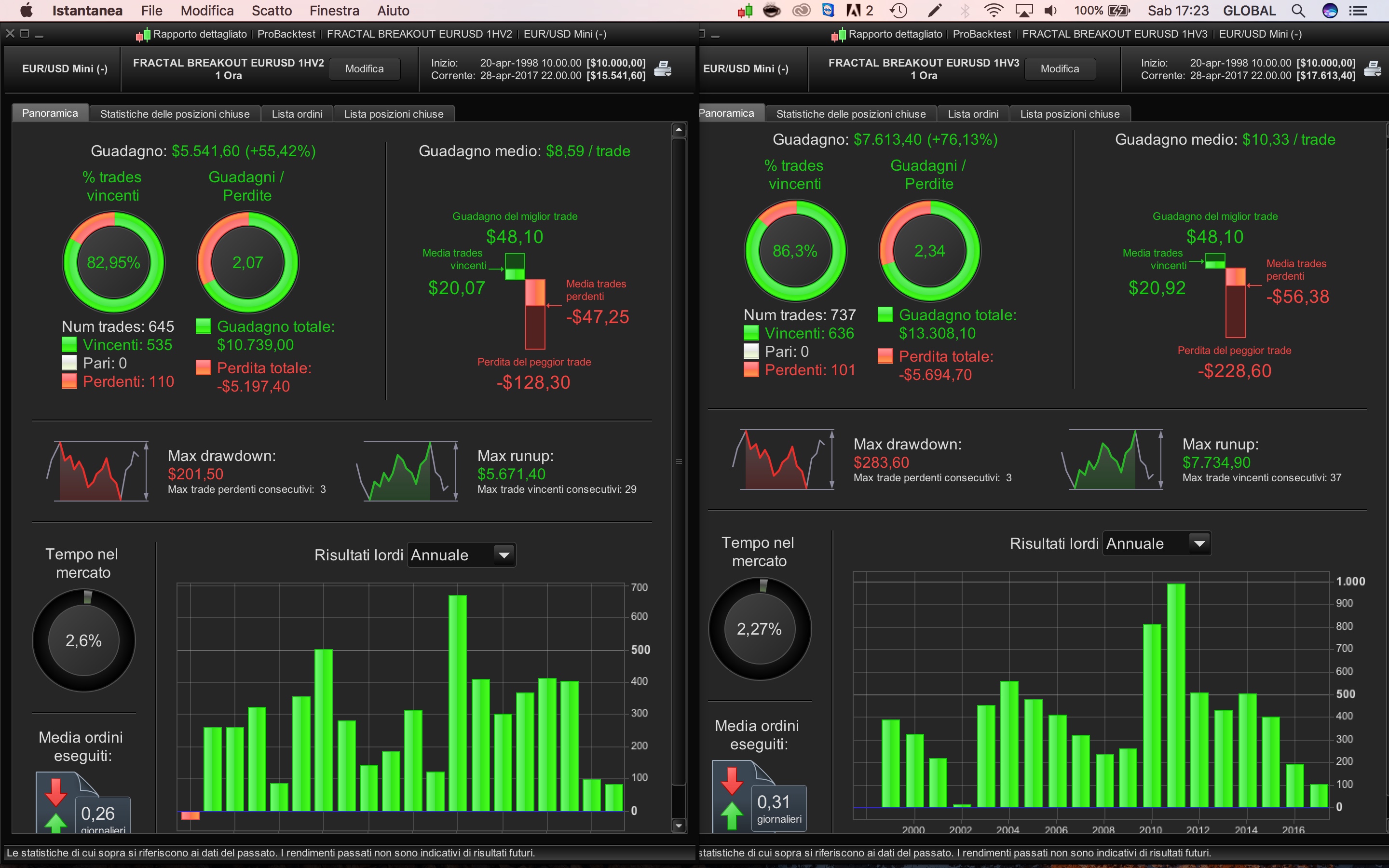
Task: Open the Spotlight search magnifier icon
Action: pyautogui.click(x=1298, y=10)
